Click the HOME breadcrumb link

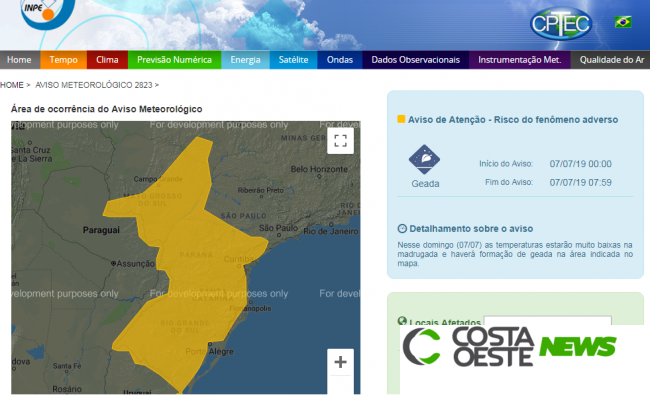12,85
